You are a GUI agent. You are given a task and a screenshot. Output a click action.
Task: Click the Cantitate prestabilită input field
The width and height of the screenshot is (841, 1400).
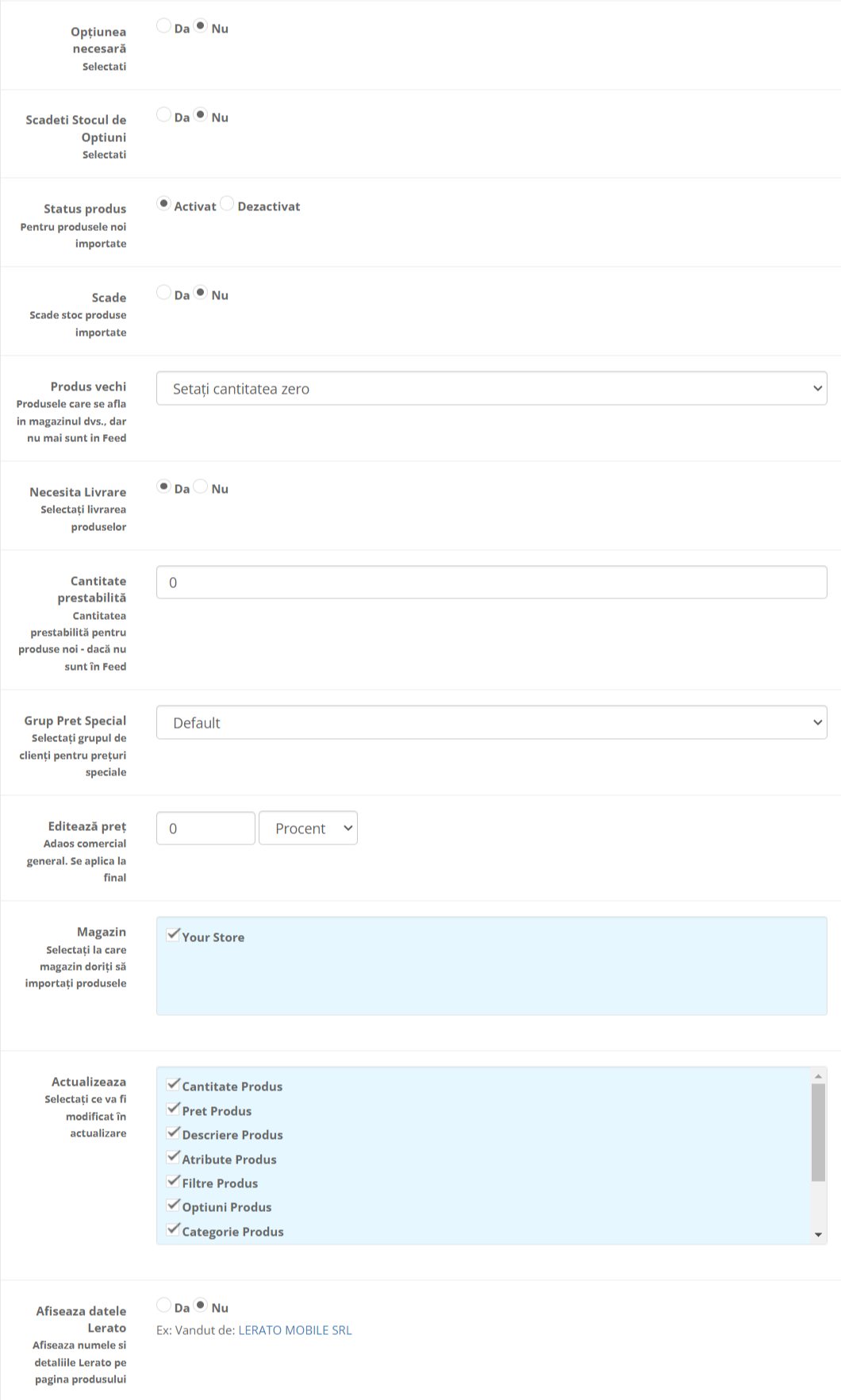[x=491, y=583]
